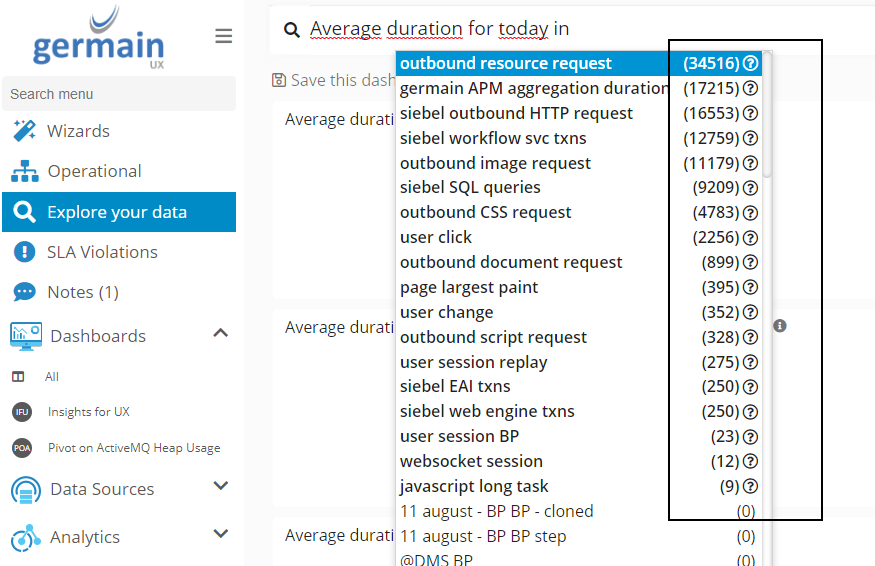The height and width of the screenshot is (566, 875).
Task: Click the help icon for siebel SQL queries
Action: click(x=750, y=188)
